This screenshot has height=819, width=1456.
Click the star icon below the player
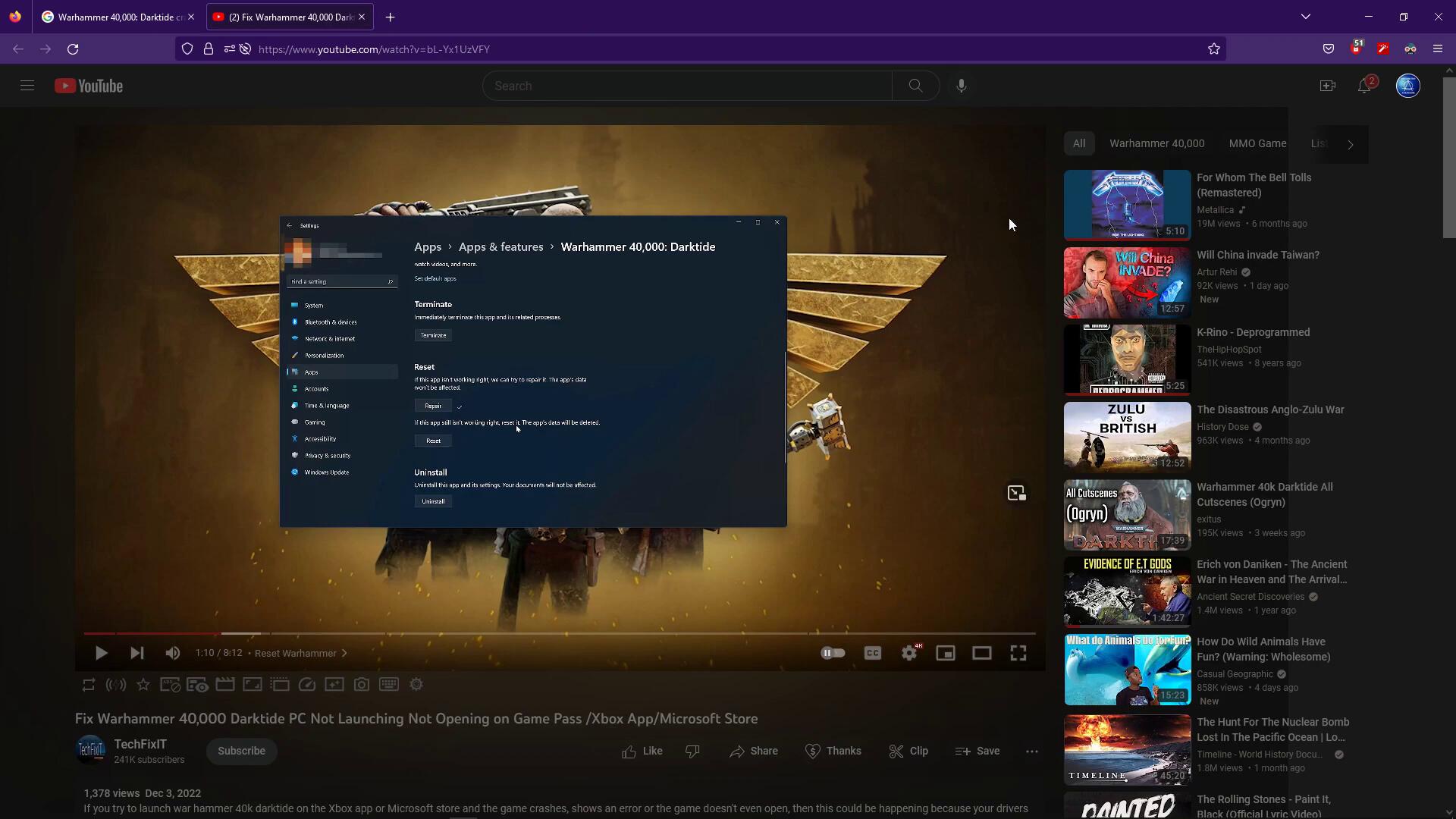coord(143,685)
